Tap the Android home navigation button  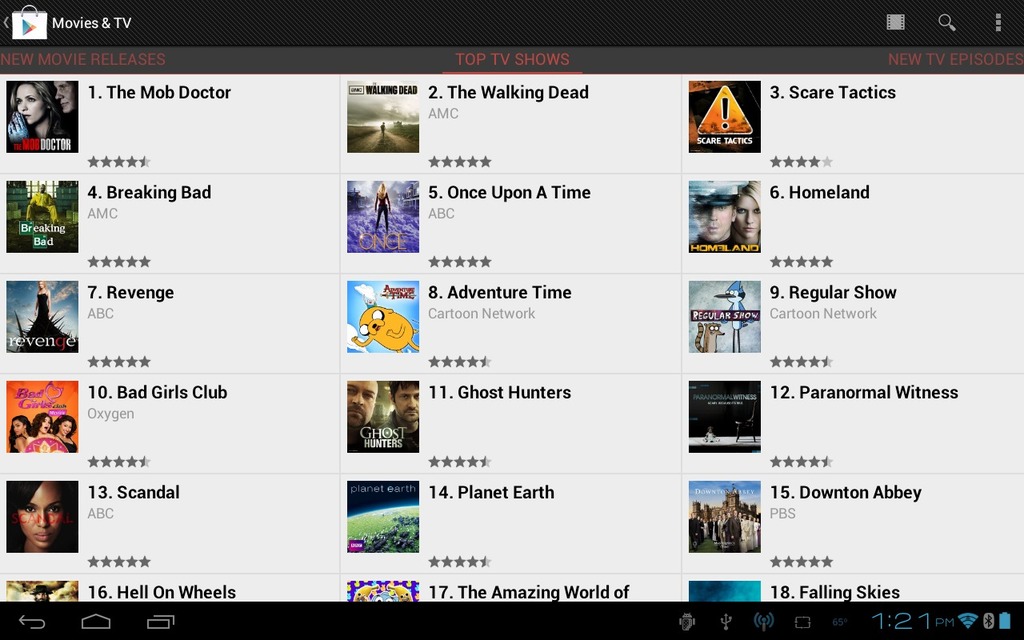pos(95,622)
